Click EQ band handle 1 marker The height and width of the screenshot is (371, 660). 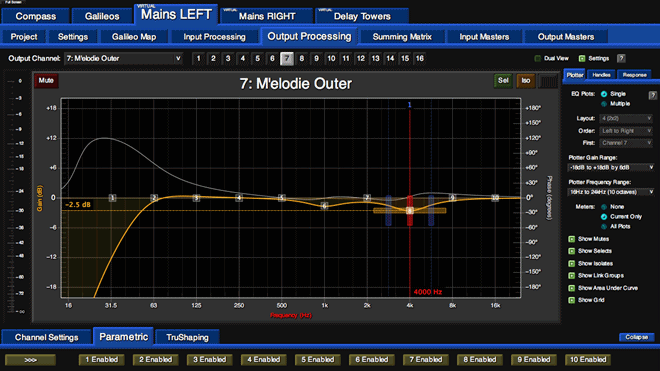(112, 198)
